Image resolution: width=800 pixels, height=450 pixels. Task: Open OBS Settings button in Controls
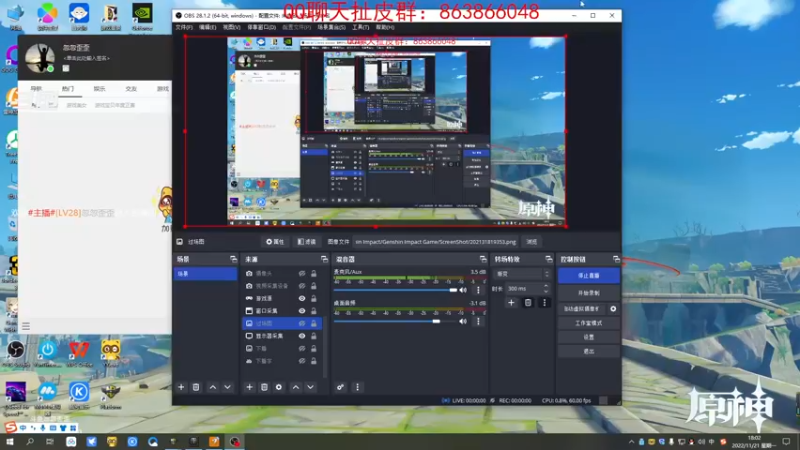point(589,337)
